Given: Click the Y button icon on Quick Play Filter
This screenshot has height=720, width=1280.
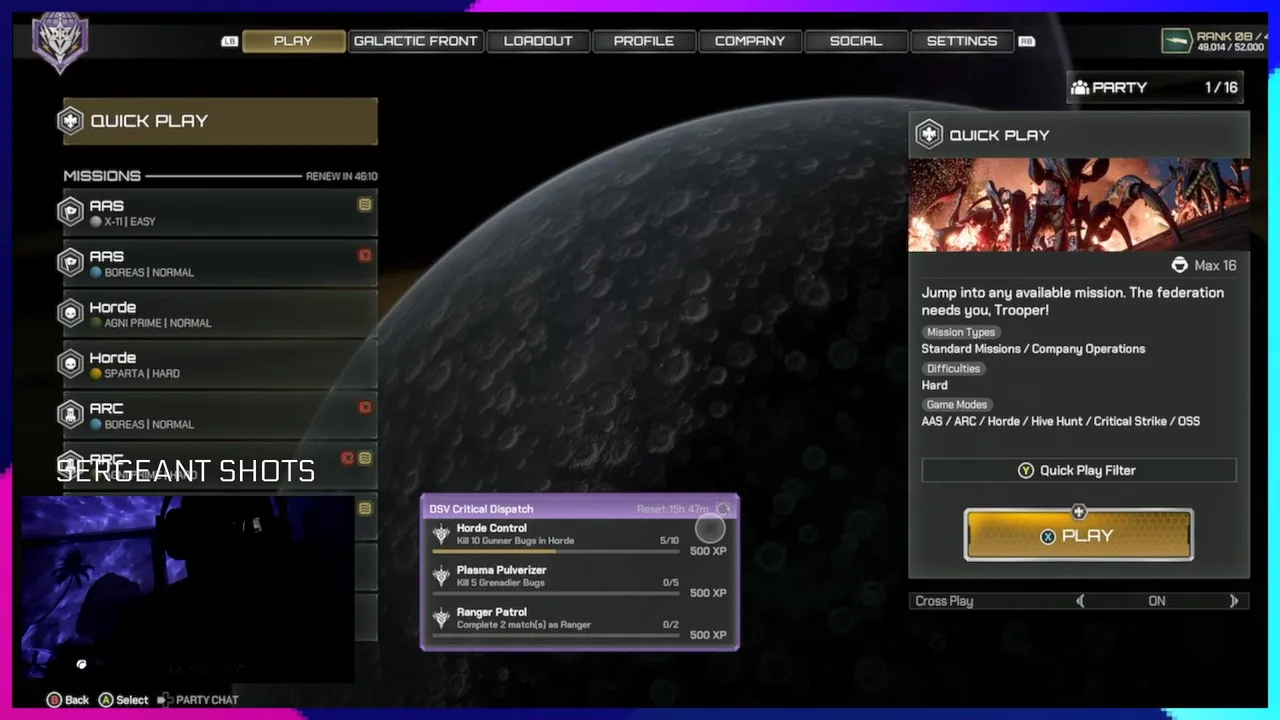Looking at the screenshot, I should (1026, 470).
